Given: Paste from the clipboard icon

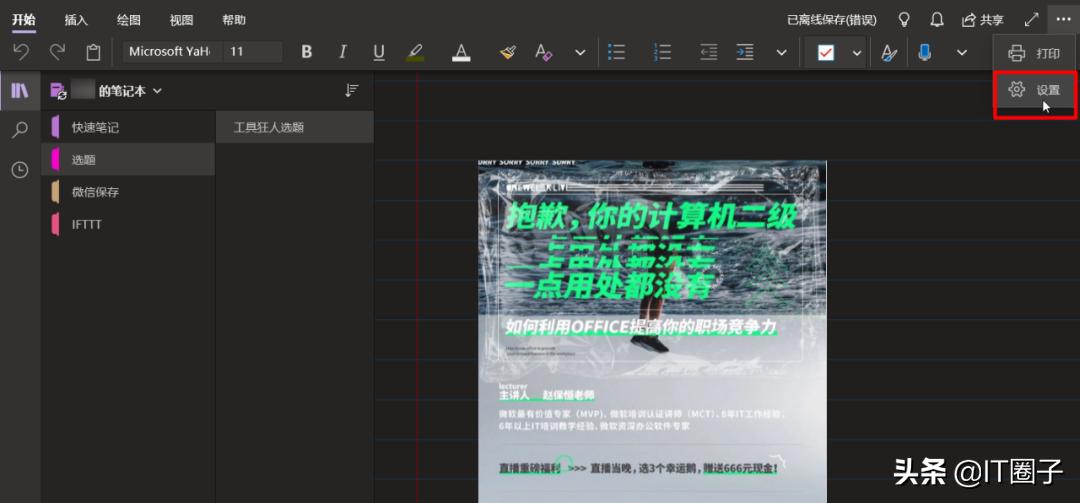Looking at the screenshot, I should (93, 52).
